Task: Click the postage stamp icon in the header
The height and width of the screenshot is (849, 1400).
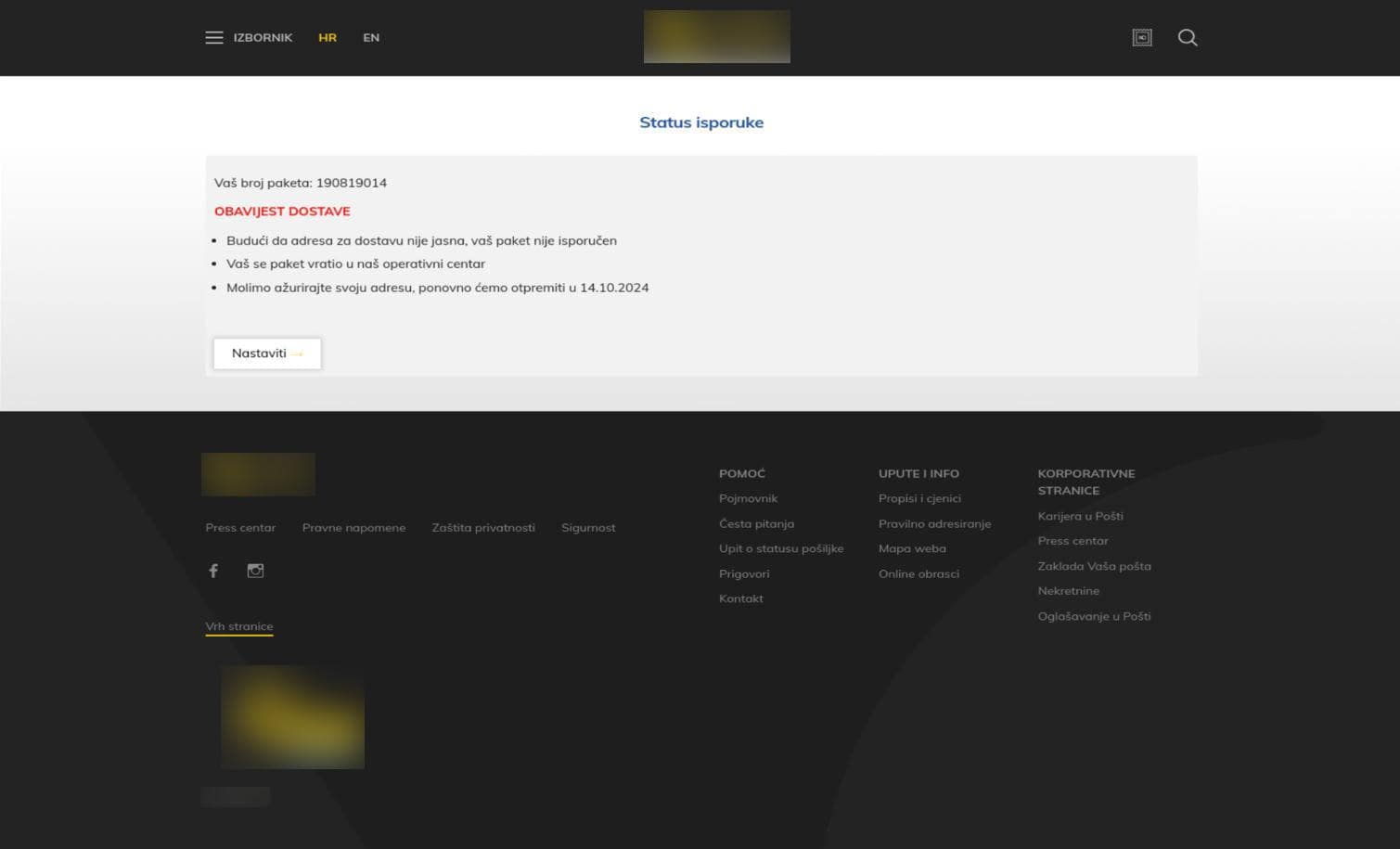Action: coord(1141,37)
